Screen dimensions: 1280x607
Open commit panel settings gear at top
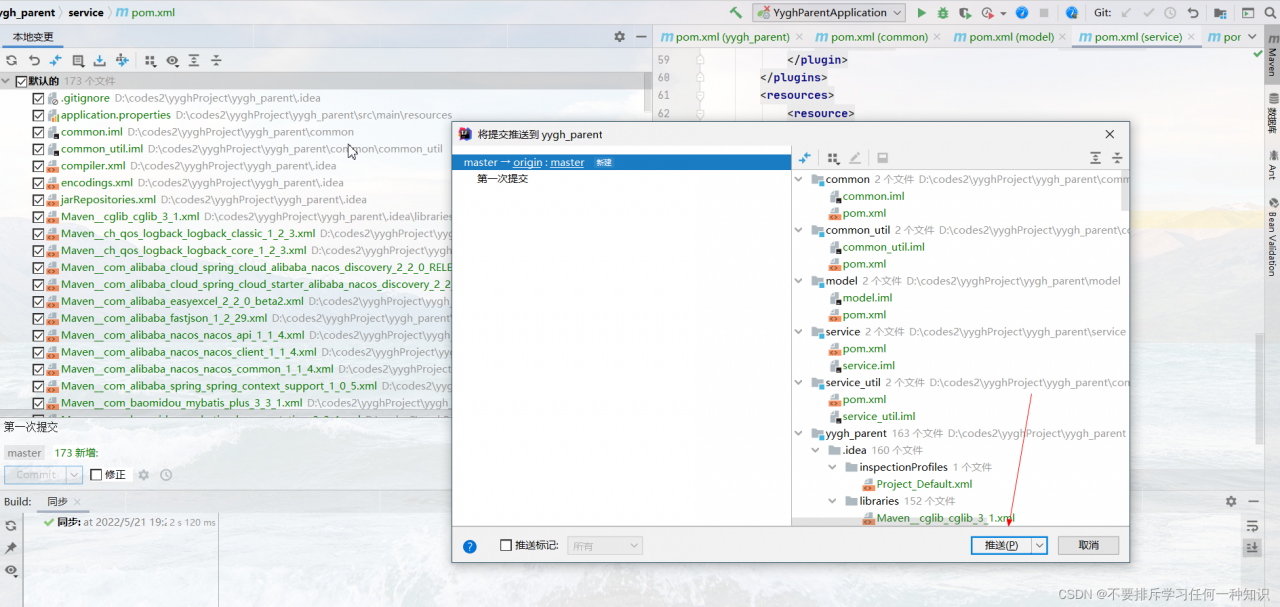pyautogui.click(x=619, y=36)
